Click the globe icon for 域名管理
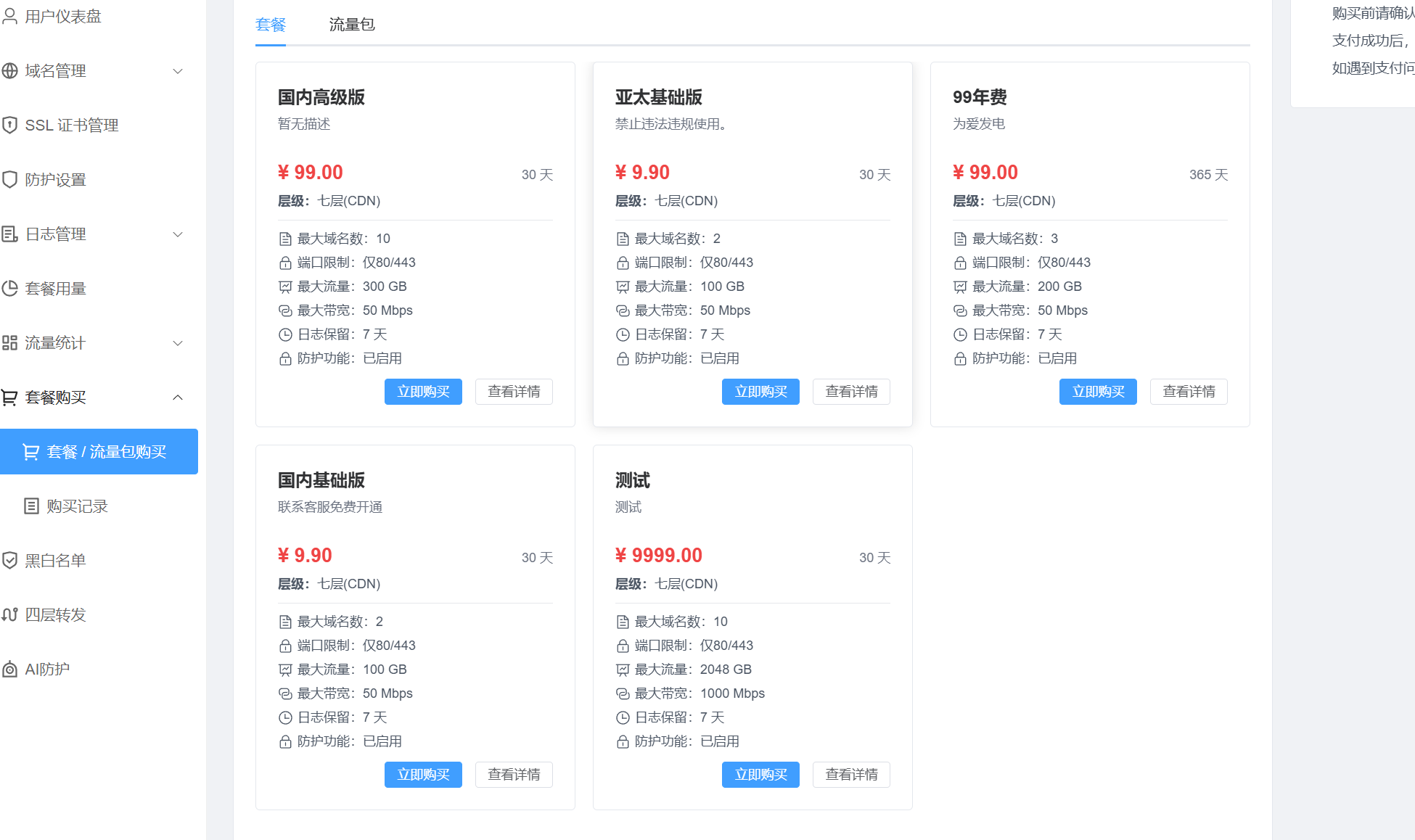 9,70
